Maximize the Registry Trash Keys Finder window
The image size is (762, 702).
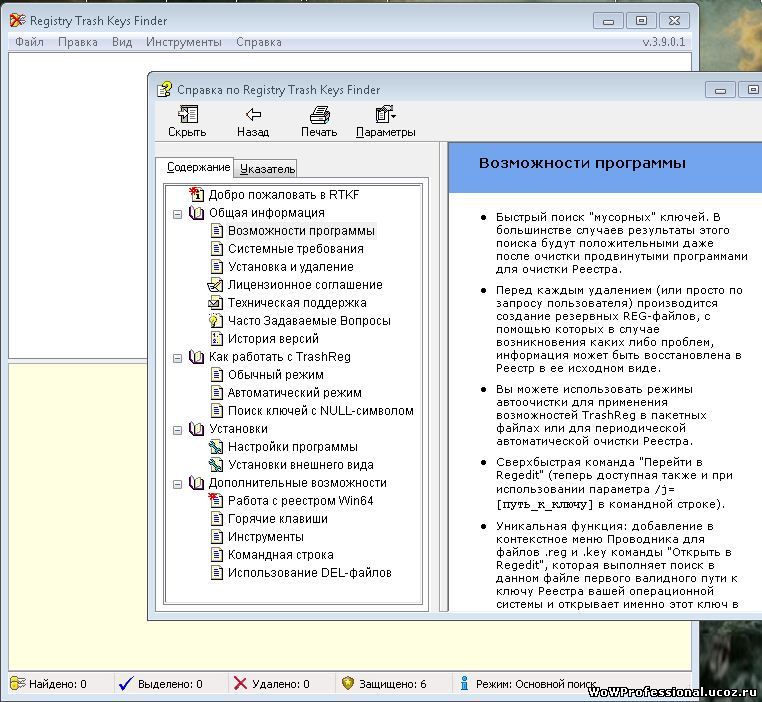(x=641, y=20)
